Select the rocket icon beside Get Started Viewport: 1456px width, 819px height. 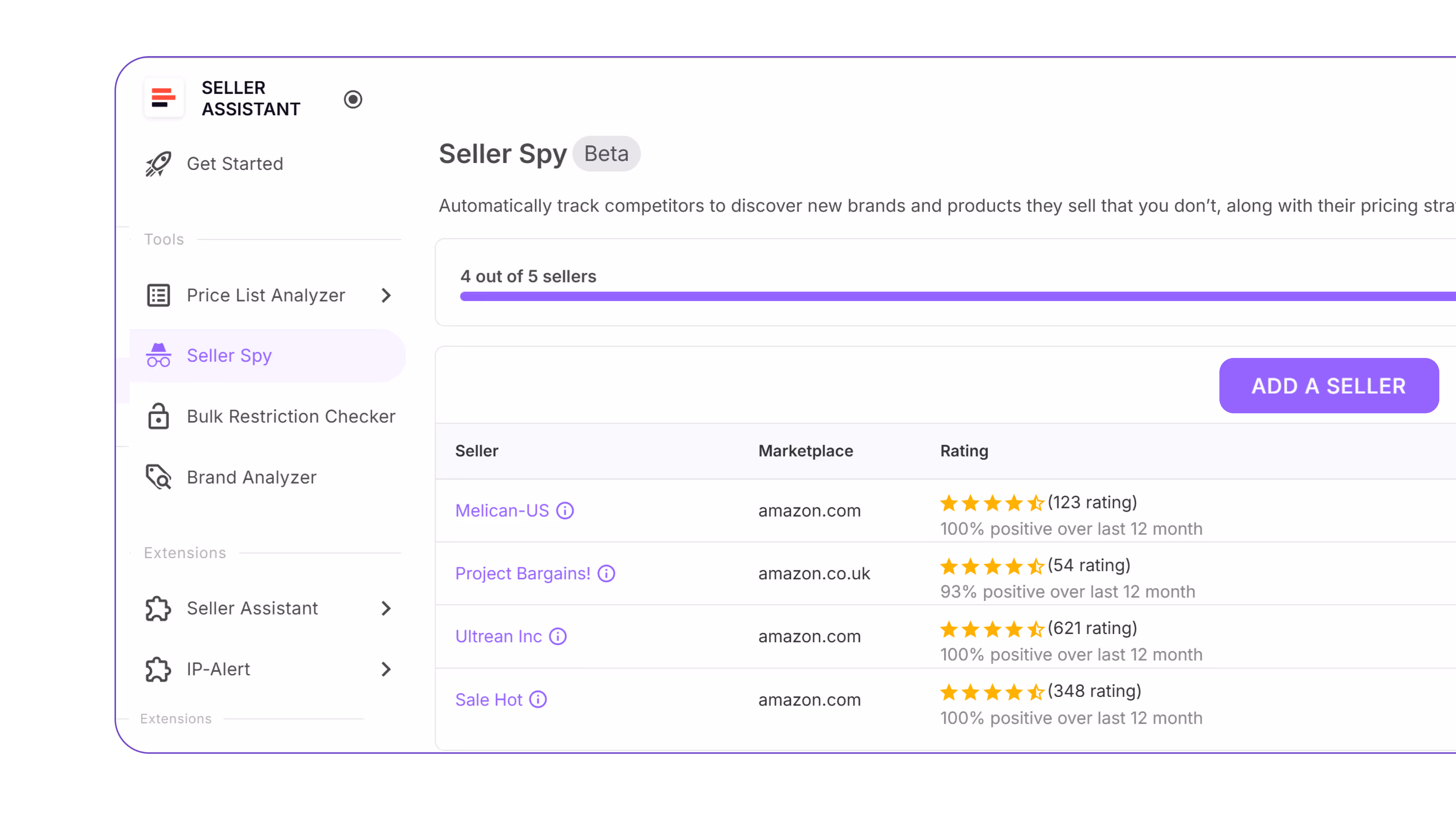pos(157,163)
